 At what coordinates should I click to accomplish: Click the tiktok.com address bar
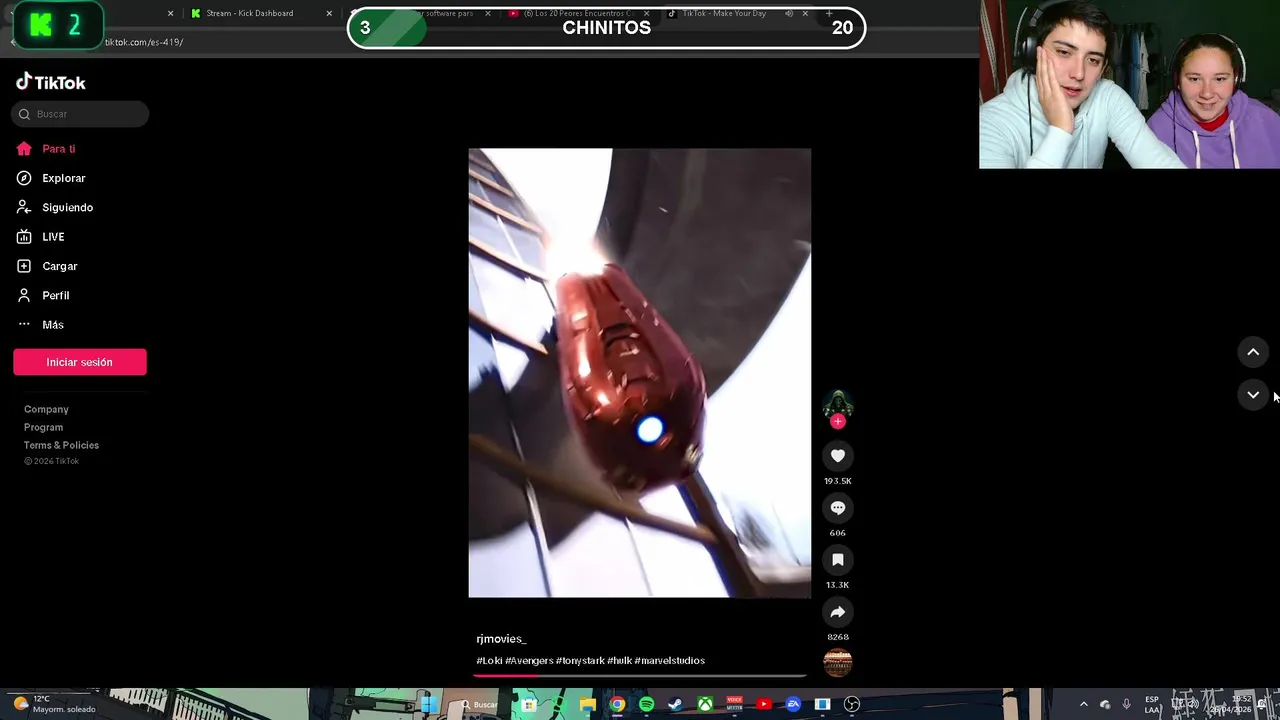[144, 42]
